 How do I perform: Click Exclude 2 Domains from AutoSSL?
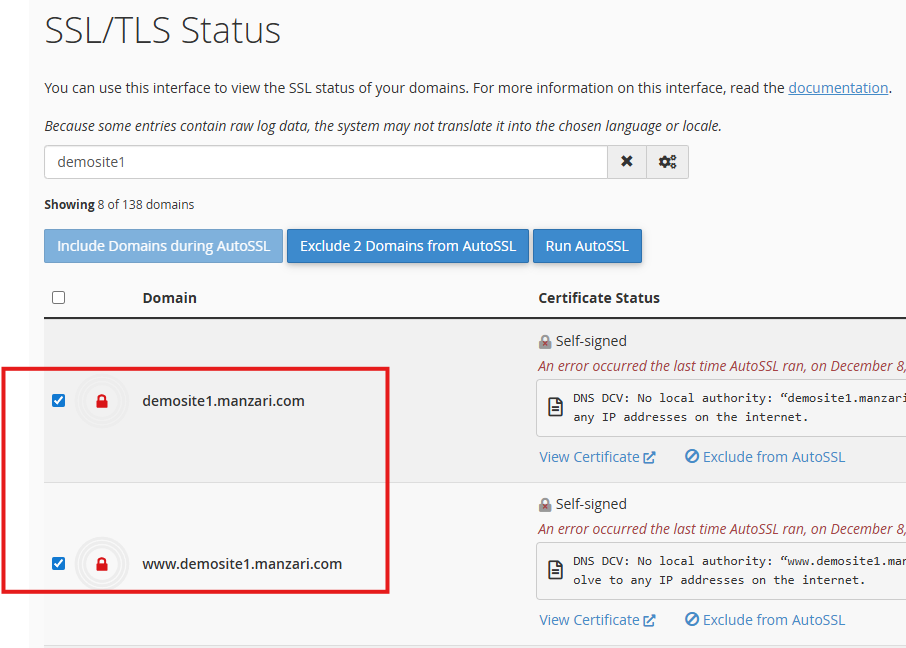(x=407, y=246)
